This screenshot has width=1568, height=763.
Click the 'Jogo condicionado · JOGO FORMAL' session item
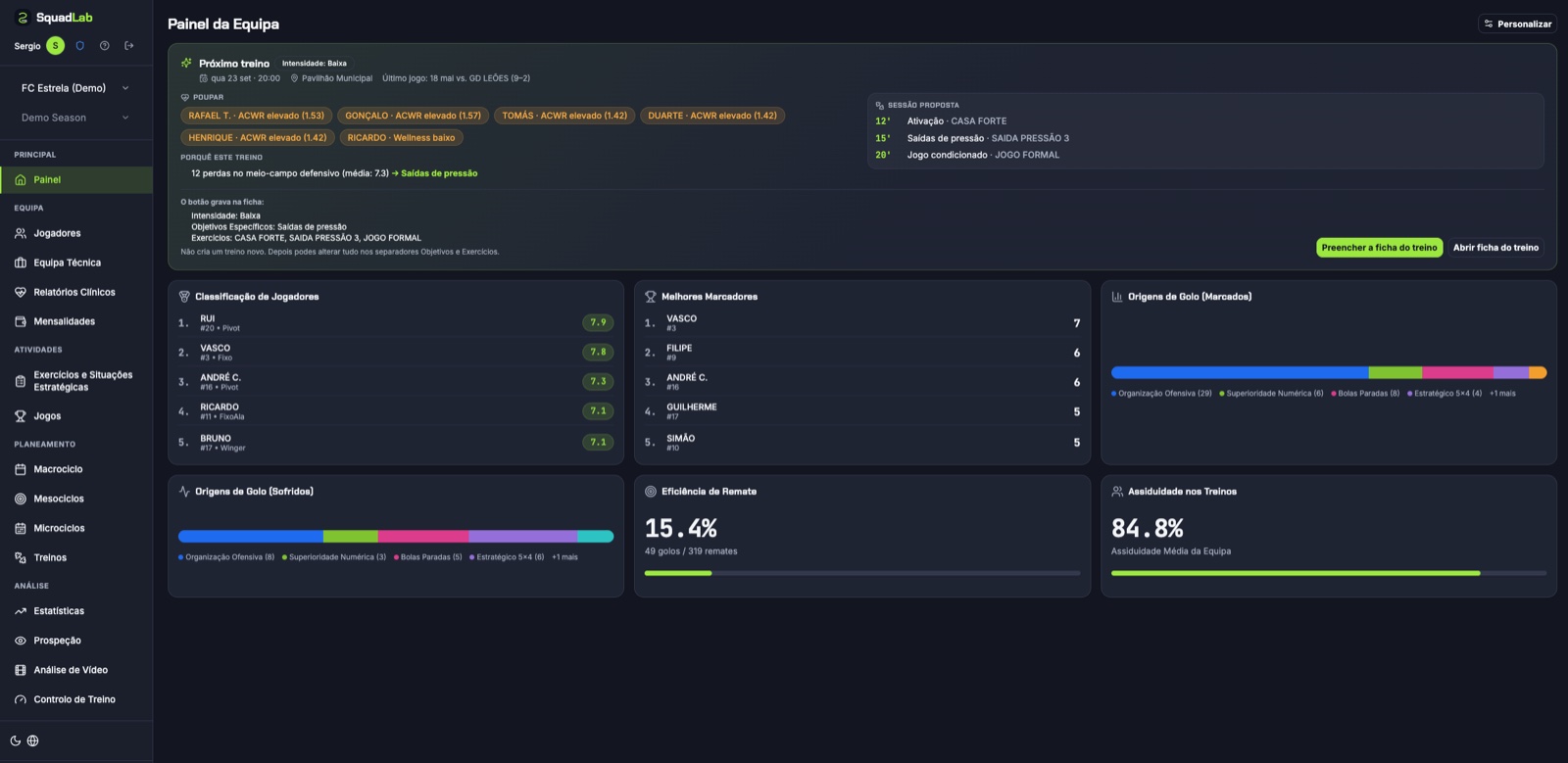(966, 155)
